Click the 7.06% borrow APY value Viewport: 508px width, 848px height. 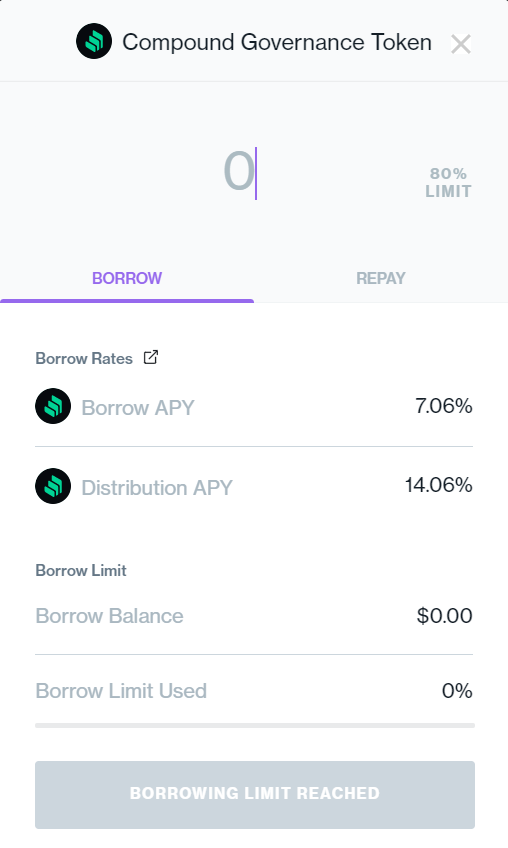(x=444, y=406)
